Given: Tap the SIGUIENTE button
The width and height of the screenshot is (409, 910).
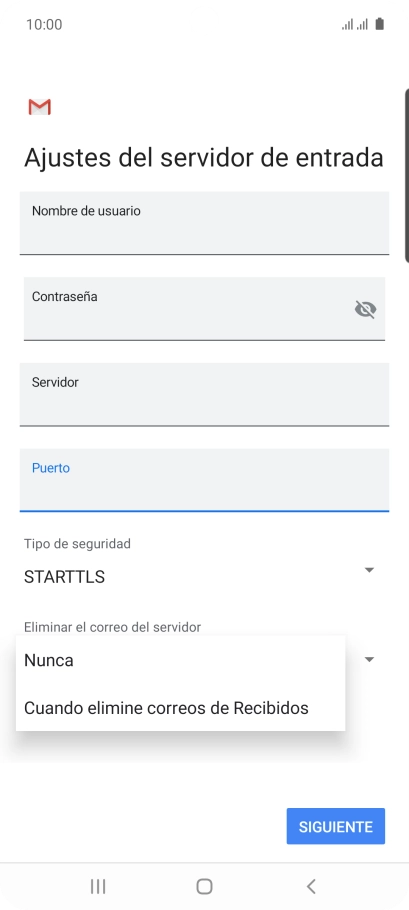Looking at the screenshot, I should point(336,826).
